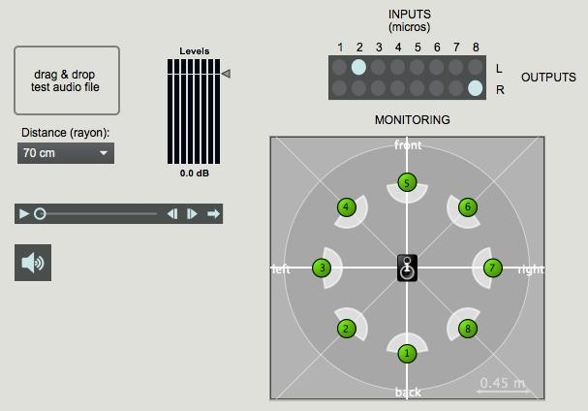Select microphone 3 in monitoring view

322,268
